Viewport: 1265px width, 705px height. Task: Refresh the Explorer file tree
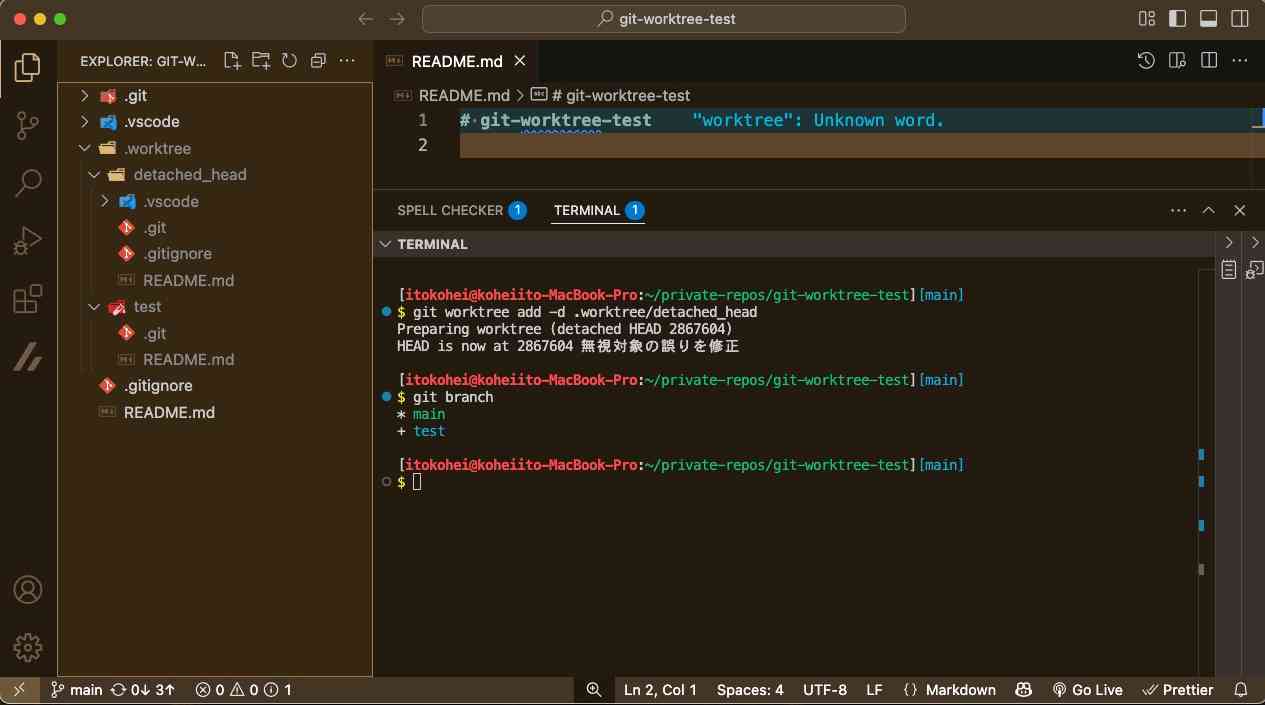pyautogui.click(x=290, y=61)
